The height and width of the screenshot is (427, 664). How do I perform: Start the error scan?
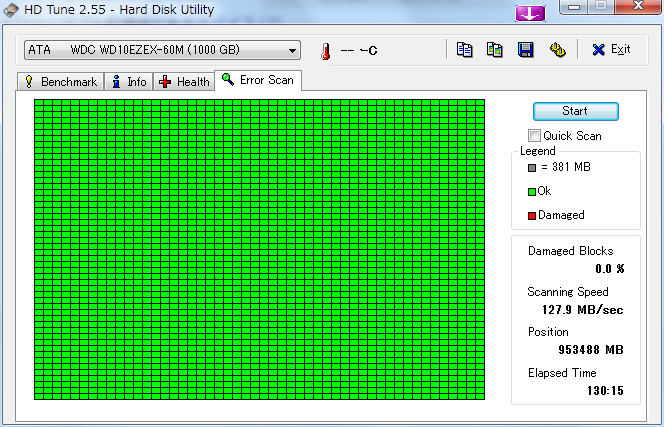click(575, 111)
